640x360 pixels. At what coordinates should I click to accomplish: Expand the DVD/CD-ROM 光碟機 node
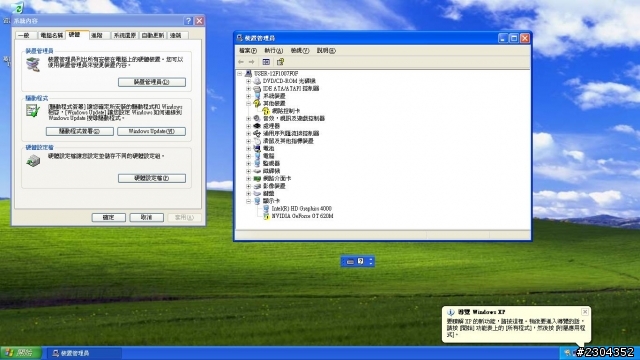click(248, 81)
